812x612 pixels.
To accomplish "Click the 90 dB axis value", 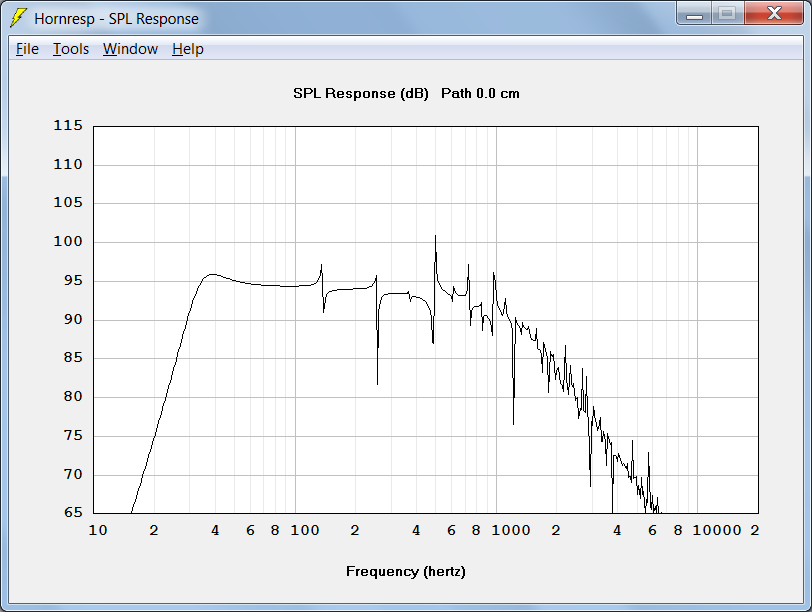I will coord(73,319).
